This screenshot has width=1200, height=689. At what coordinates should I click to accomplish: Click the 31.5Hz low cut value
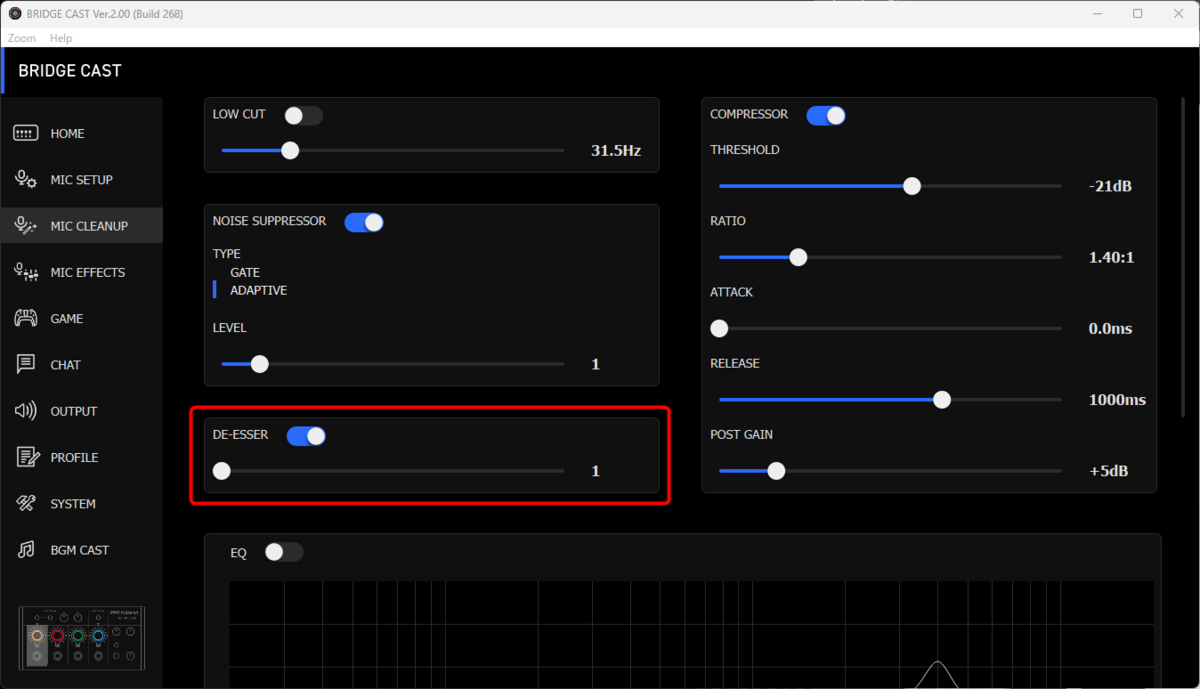click(x=616, y=152)
